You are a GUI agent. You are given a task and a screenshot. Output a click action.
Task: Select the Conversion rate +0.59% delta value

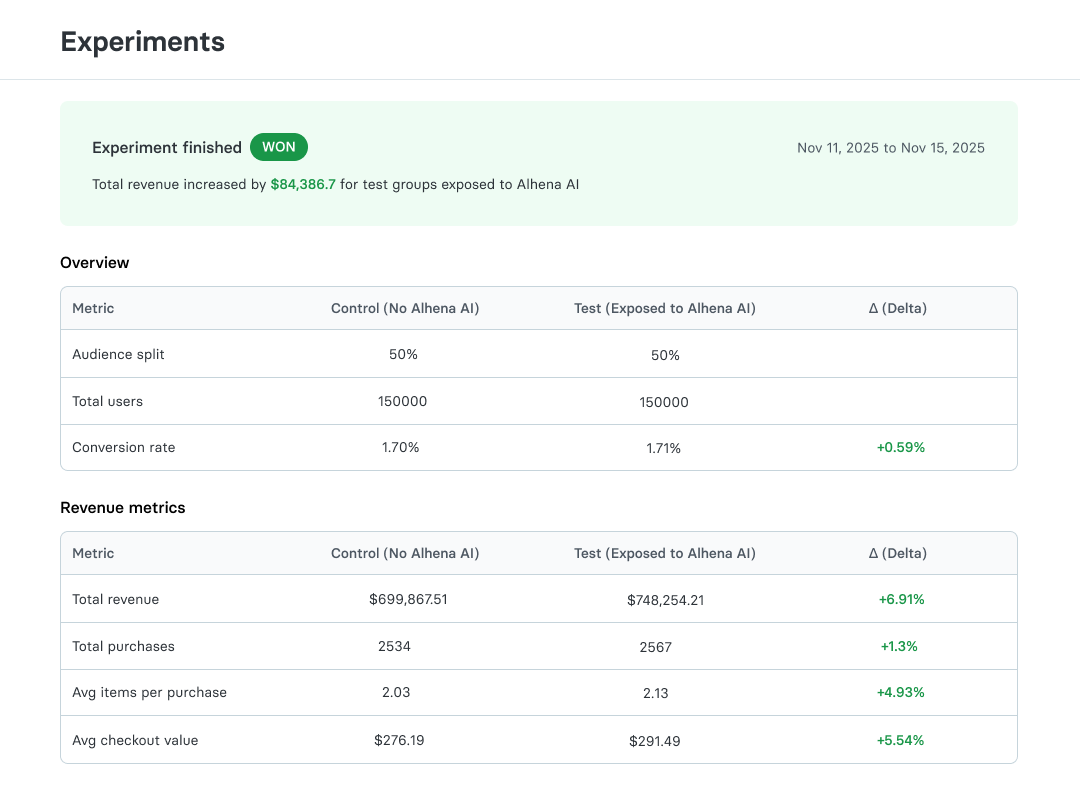[900, 447]
